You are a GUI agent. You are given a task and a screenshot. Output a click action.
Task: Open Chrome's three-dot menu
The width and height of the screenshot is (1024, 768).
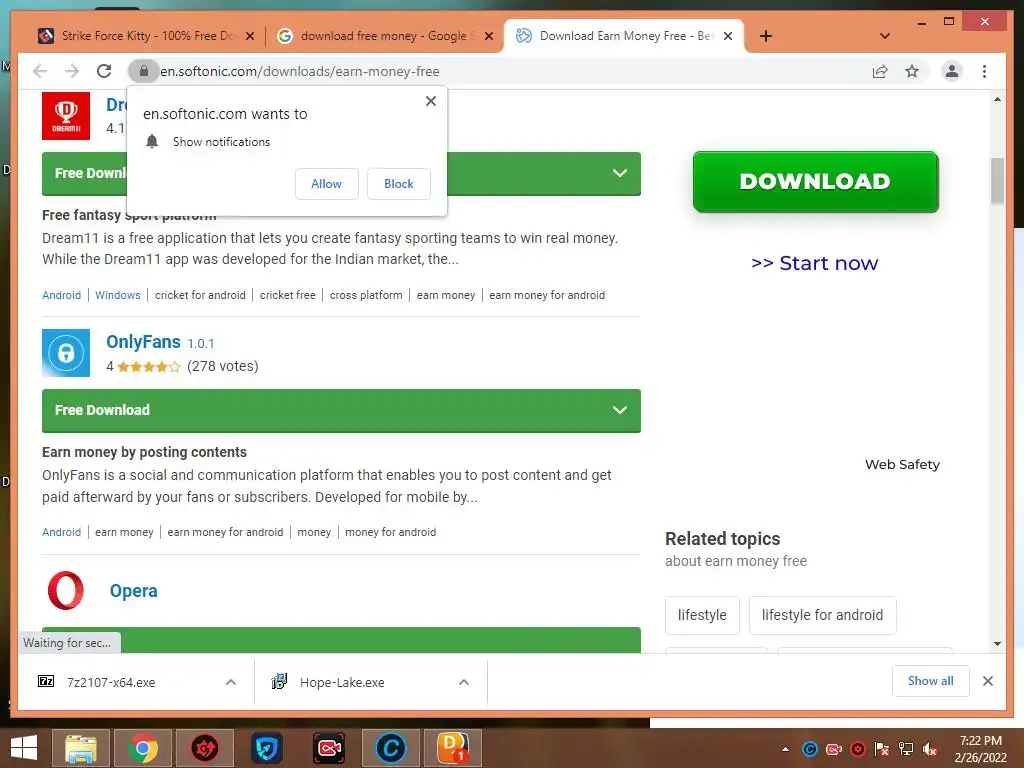point(984,71)
